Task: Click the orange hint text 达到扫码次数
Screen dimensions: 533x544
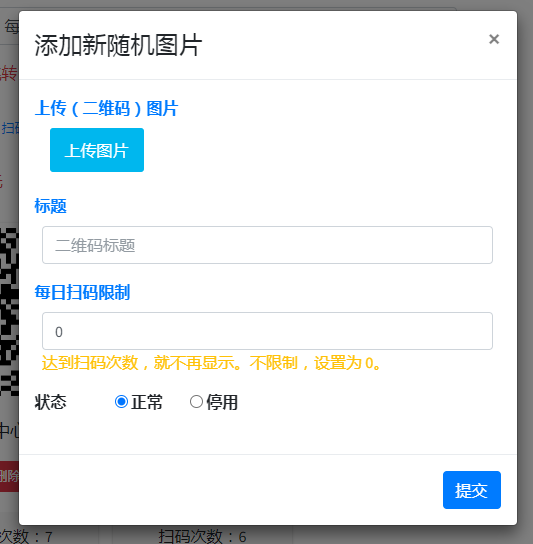Action: coord(90,363)
